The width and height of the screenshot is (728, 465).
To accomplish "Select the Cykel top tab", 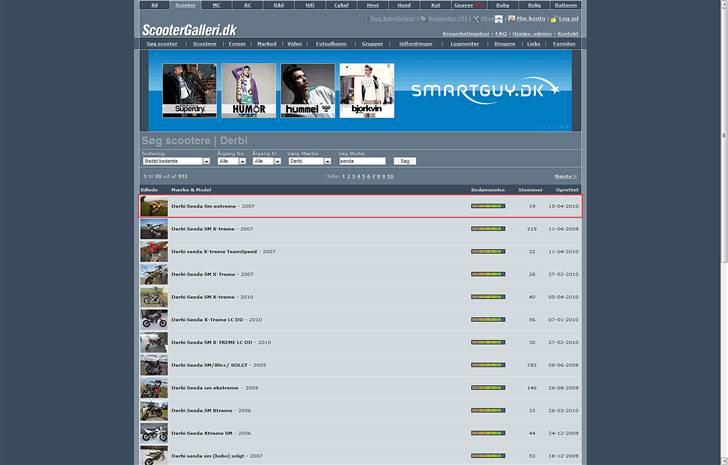I will 343,5.
